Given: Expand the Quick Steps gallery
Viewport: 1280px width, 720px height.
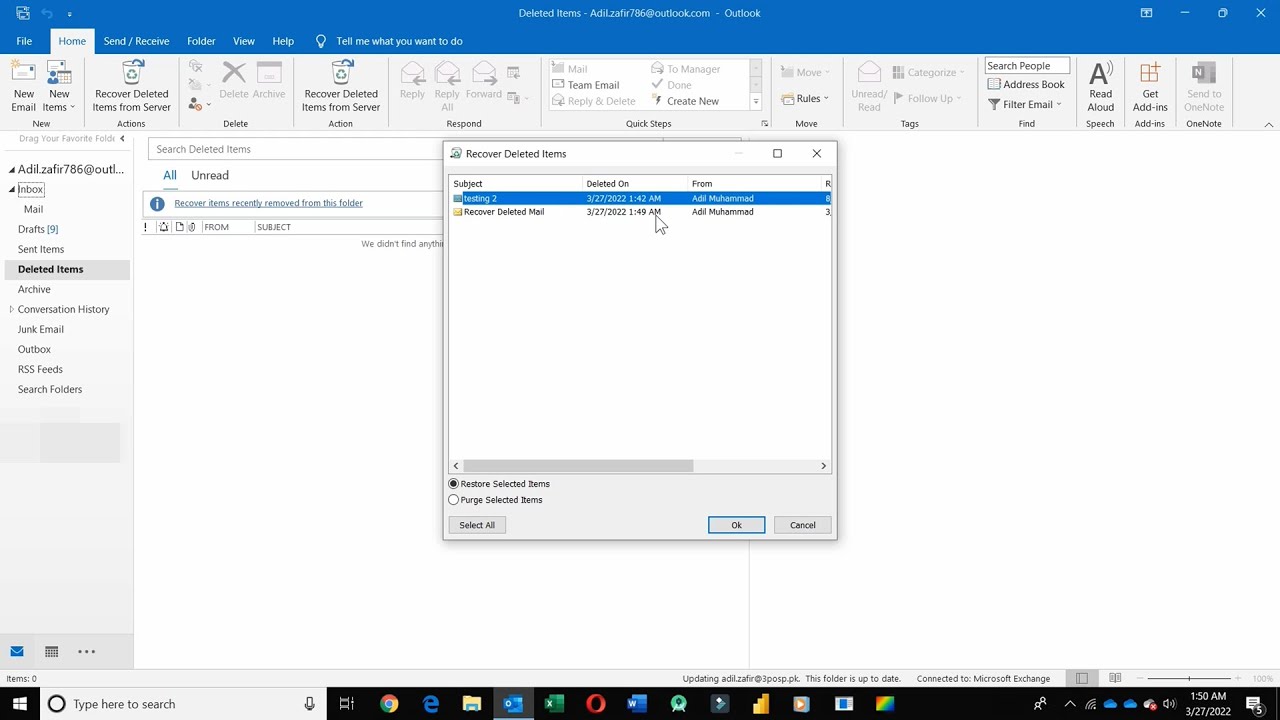Looking at the screenshot, I should pos(756,101).
